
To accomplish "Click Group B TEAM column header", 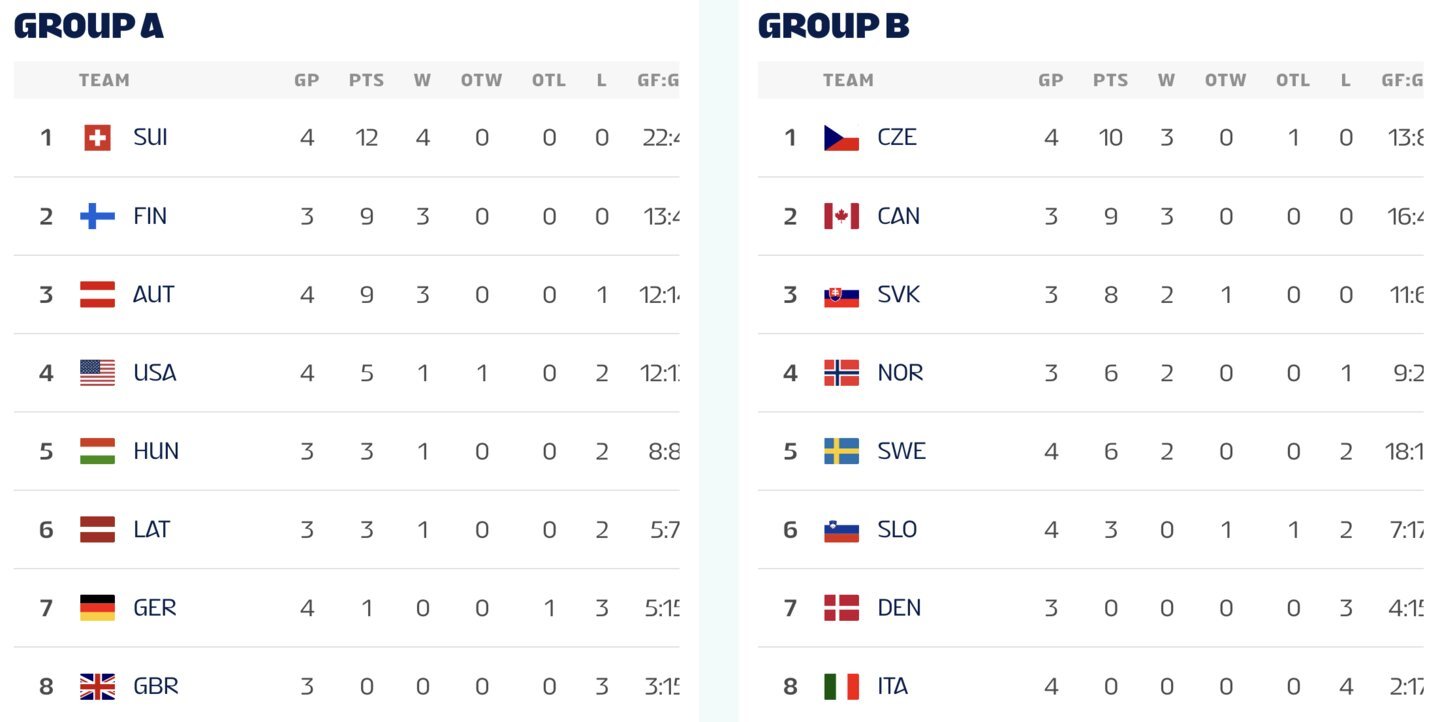I will tap(848, 80).
